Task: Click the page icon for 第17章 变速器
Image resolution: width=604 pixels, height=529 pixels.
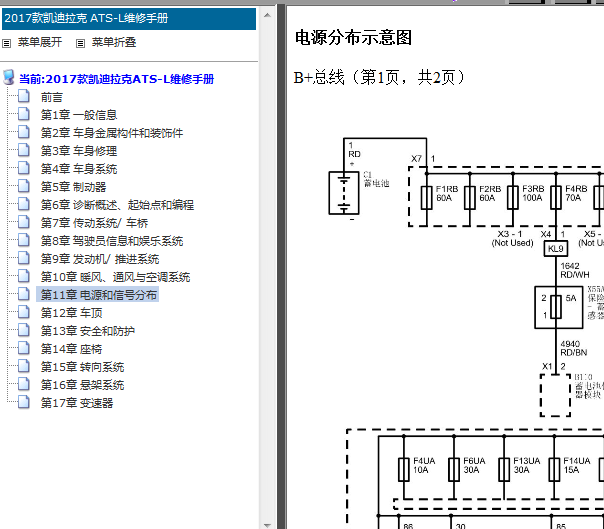Action: [x=23, y=402]
